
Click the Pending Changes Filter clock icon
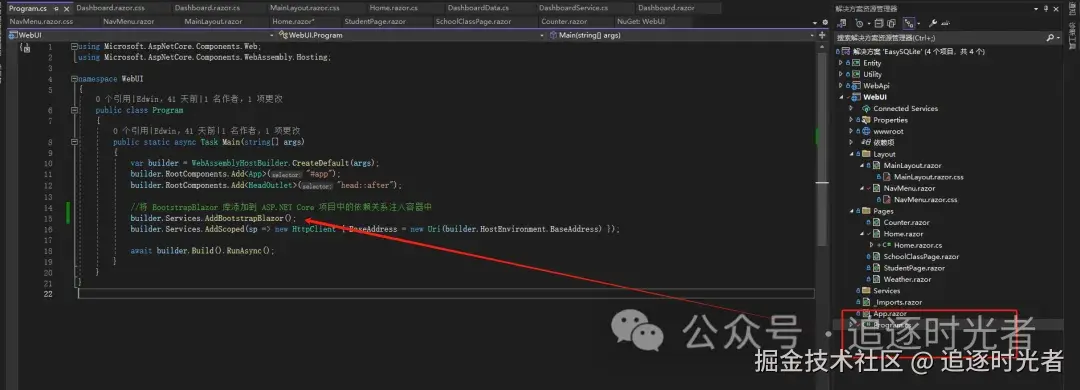(x=860, y=23)
